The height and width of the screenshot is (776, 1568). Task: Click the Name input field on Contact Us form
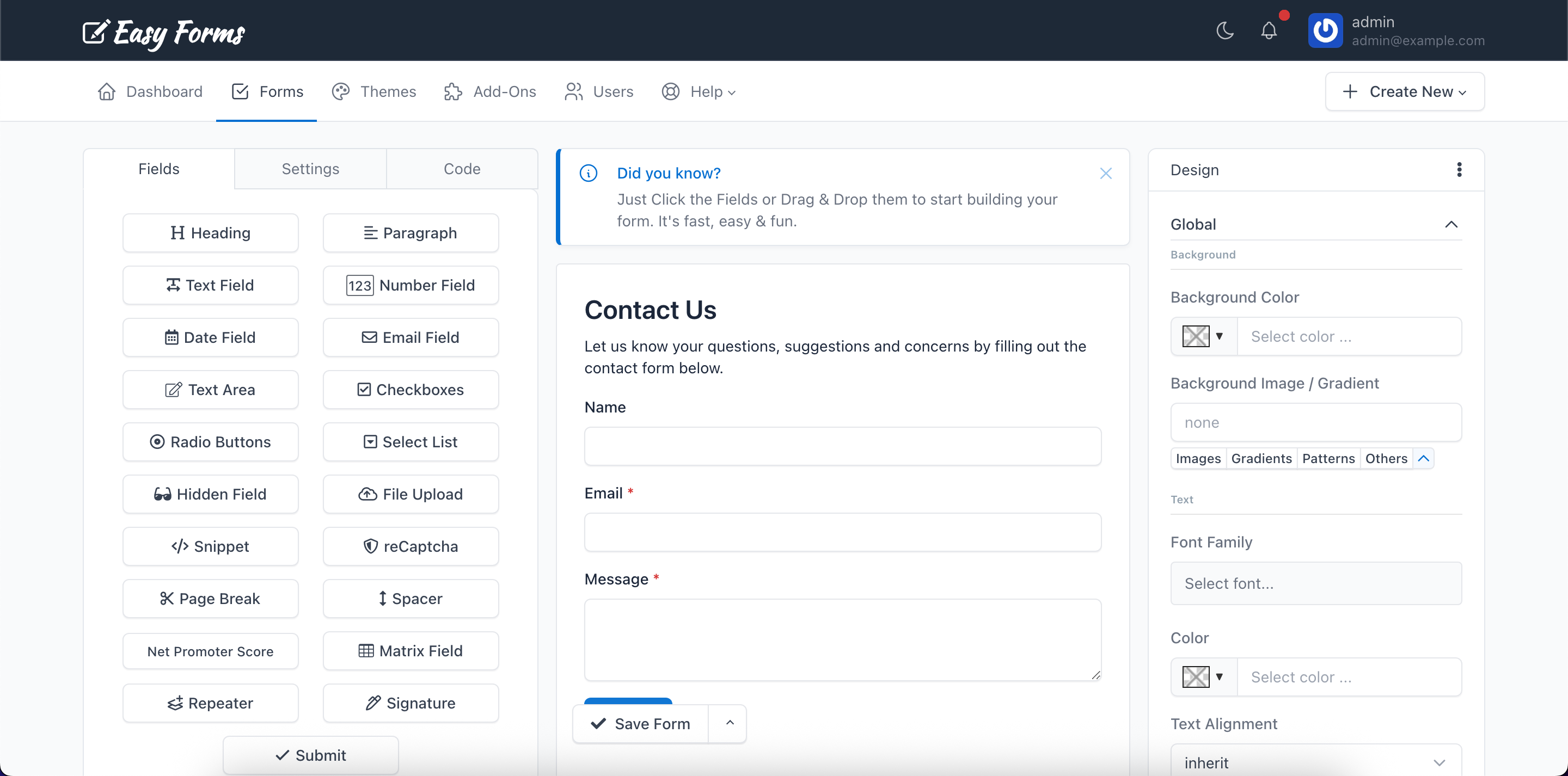(842, 446)
